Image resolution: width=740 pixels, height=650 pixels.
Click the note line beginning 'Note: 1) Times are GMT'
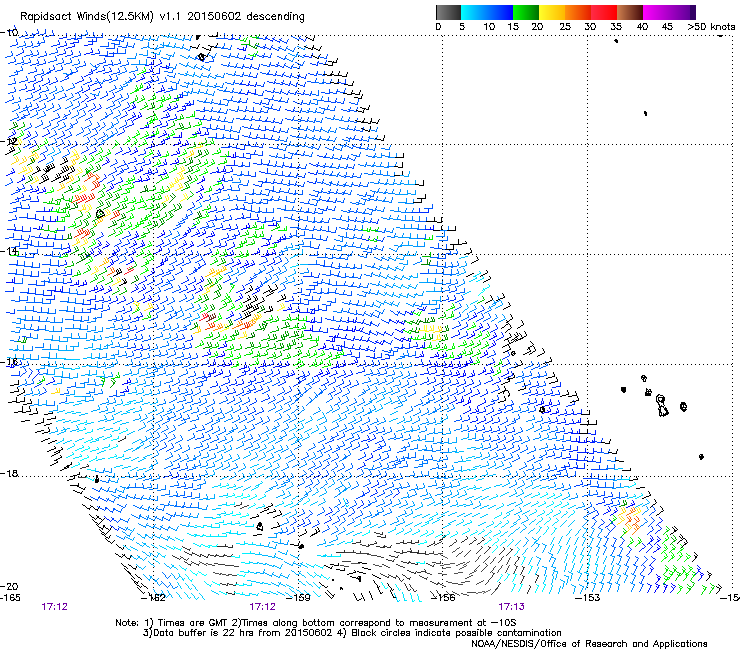315,623
